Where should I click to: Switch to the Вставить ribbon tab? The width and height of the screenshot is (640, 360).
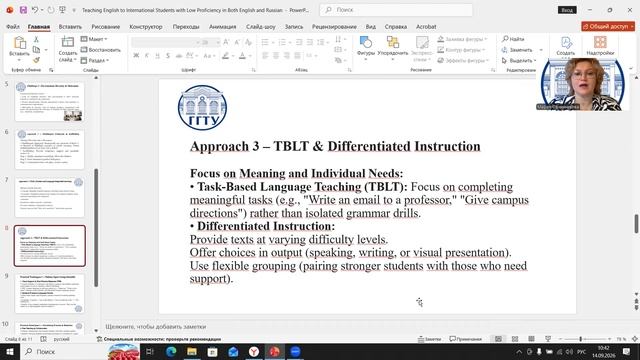click(70, 27)
